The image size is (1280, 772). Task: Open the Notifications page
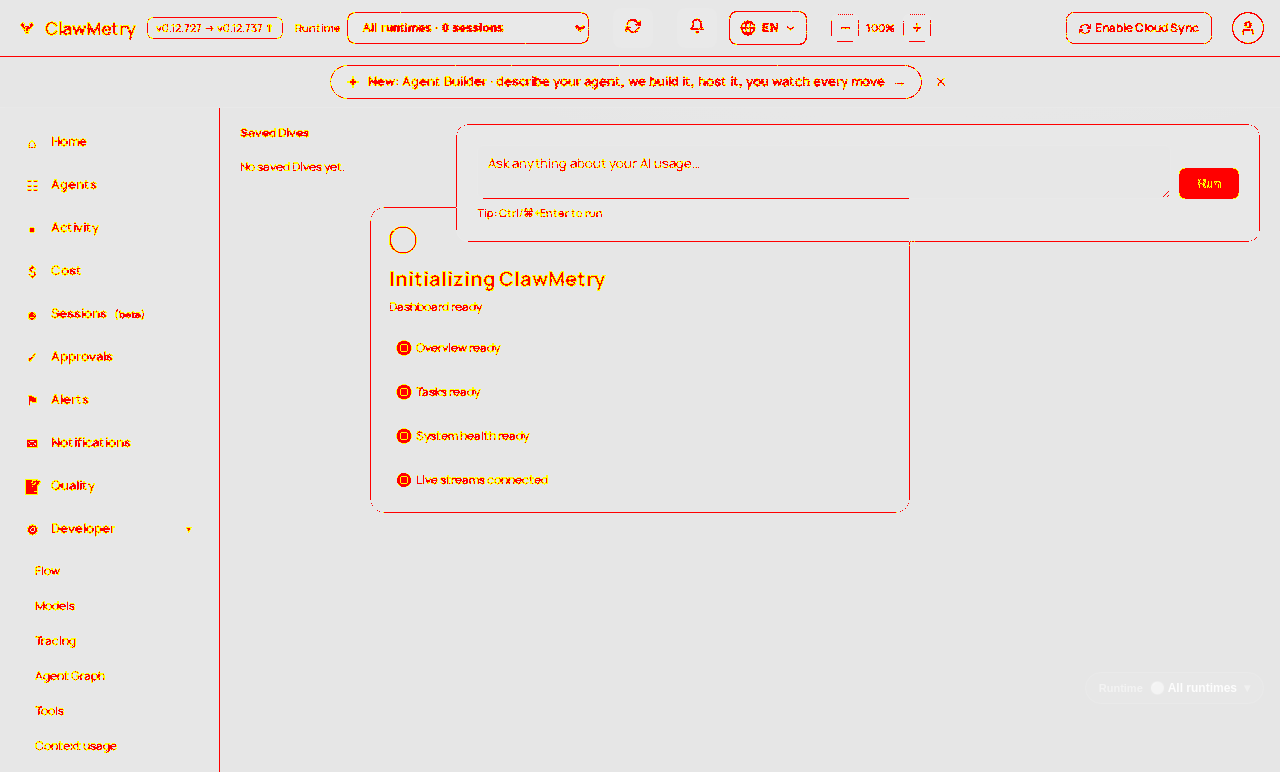pos(110,444)
